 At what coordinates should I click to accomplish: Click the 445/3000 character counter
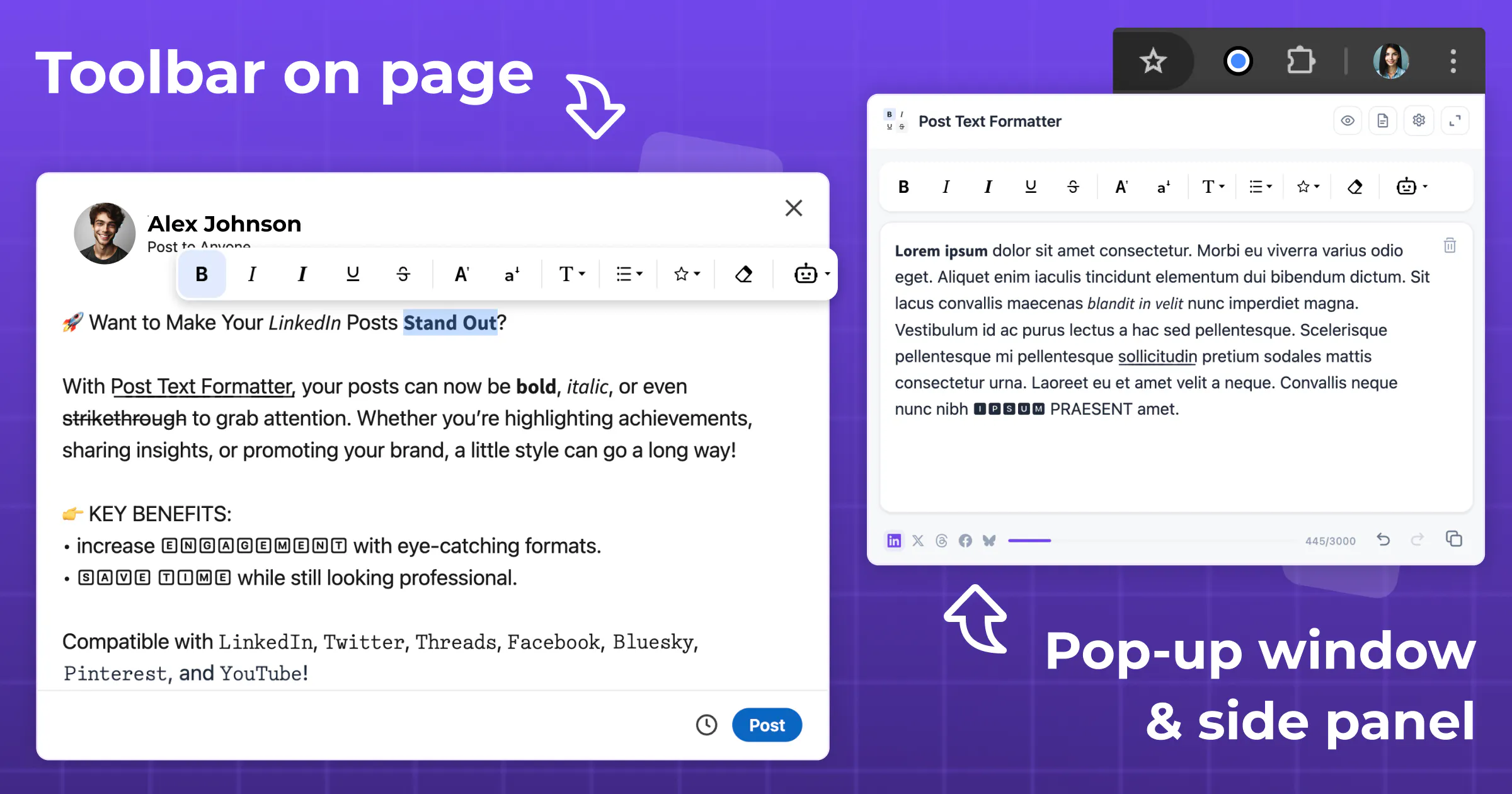(x=1330, y=541)
